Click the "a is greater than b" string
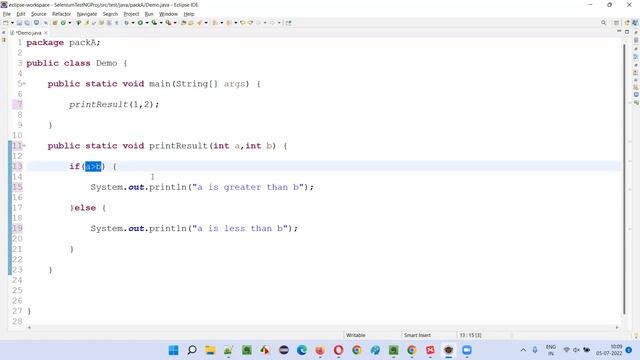The height and width of the screenshot is (360, 640). (x=248, y=187)
